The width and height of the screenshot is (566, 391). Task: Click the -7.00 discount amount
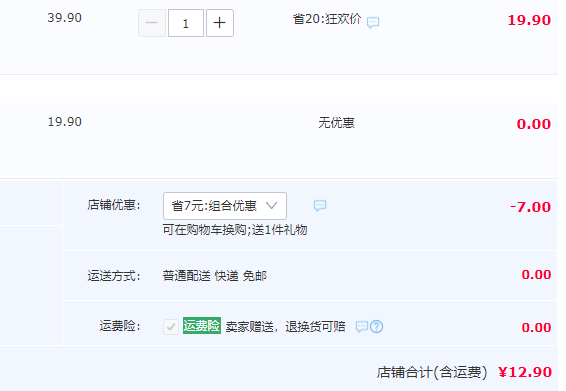point(530,207)
